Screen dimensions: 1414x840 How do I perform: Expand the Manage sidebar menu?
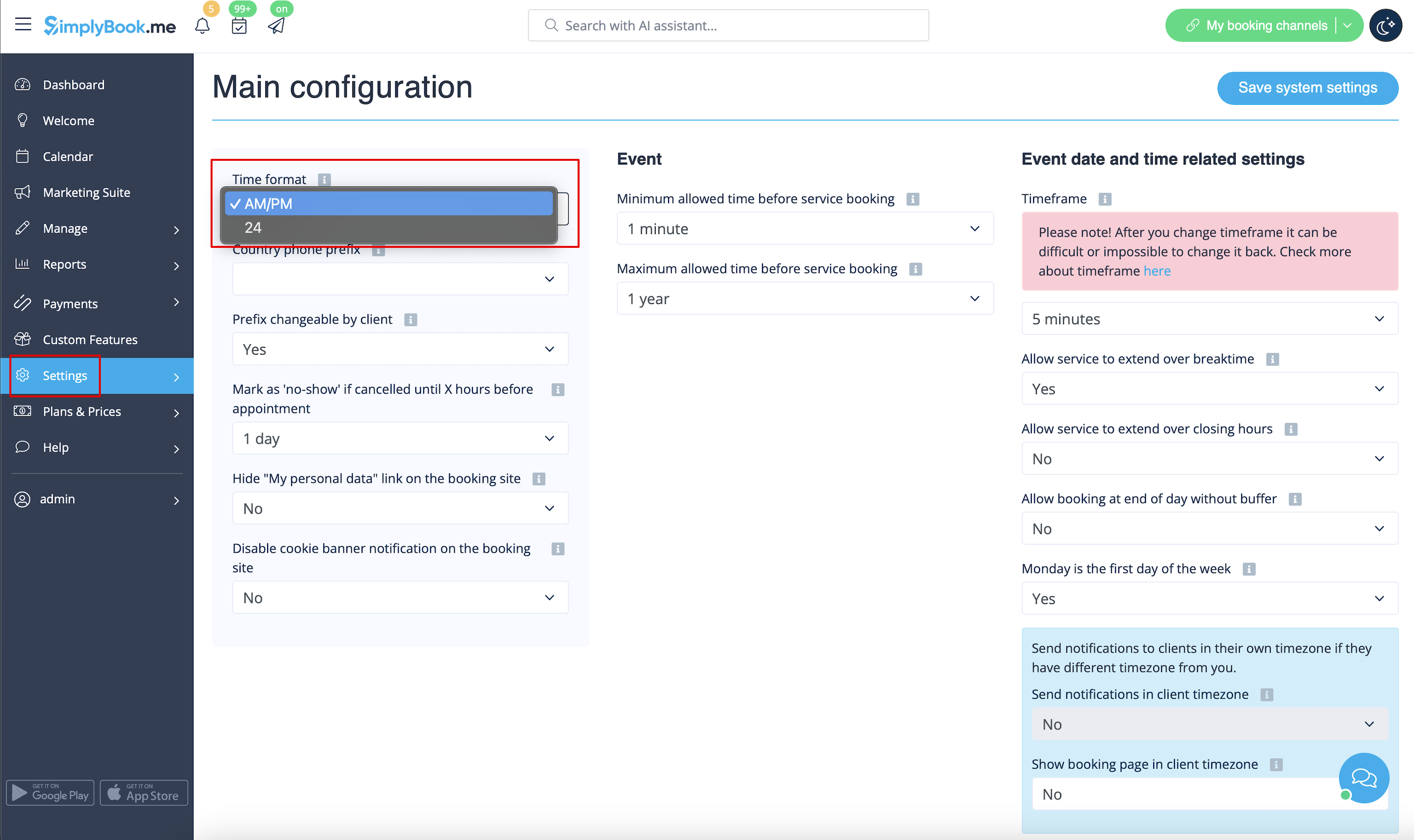97,229
